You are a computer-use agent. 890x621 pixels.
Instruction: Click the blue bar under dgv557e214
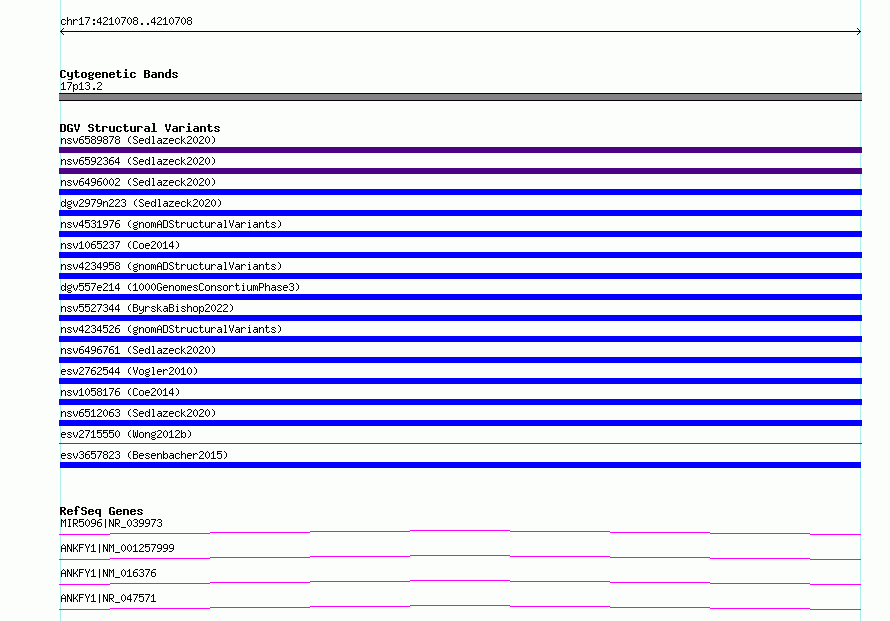(x=460, y=297)
